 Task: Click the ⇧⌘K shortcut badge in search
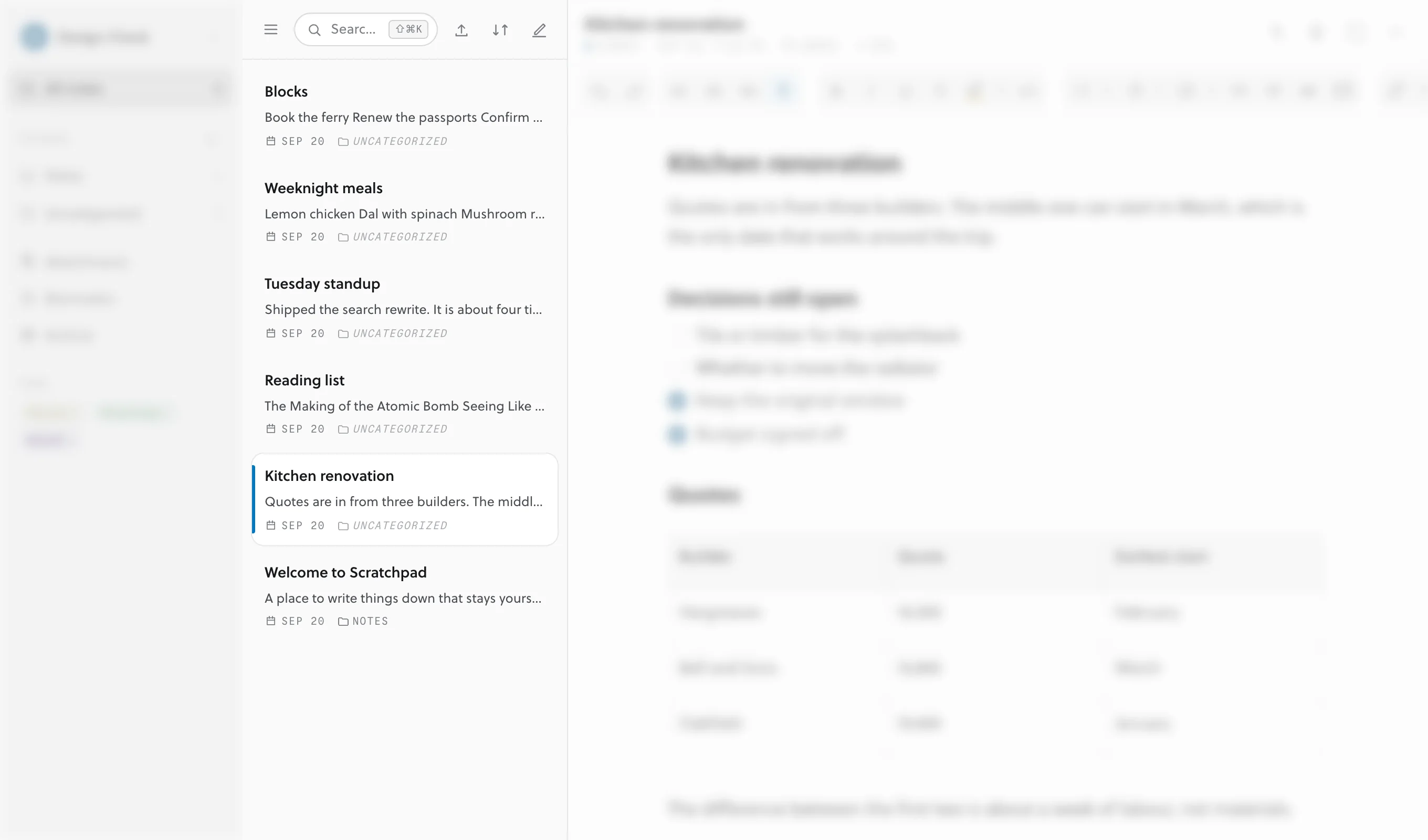pos(408,29)
